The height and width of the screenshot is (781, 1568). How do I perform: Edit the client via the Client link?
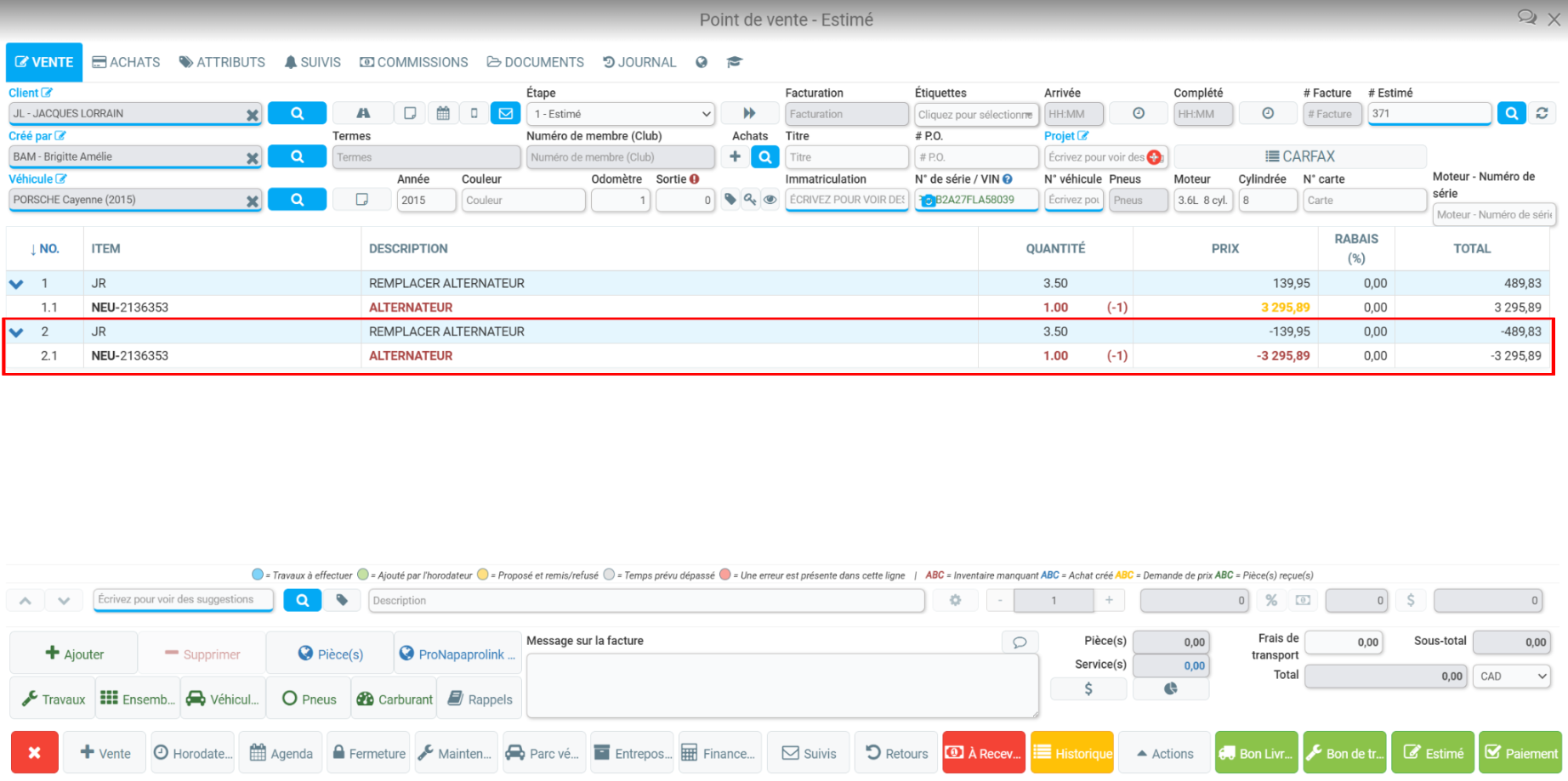31,93
